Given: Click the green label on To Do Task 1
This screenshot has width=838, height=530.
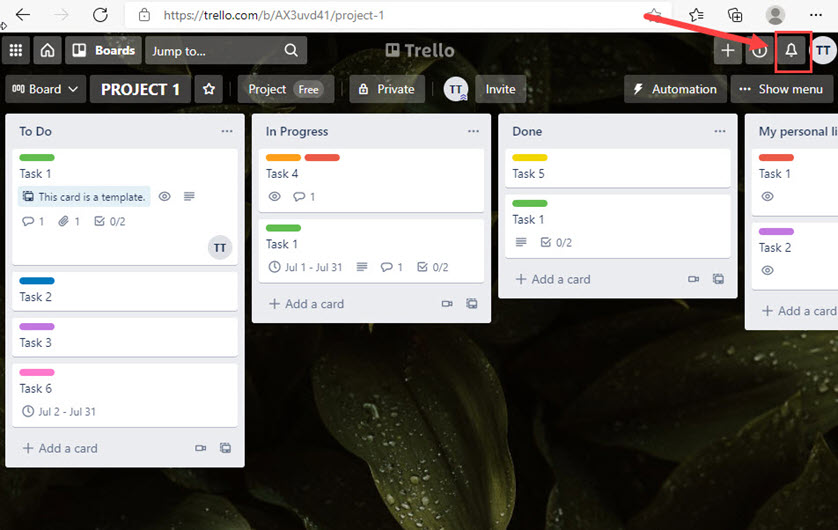Looking at the screenshot, I should tap(37, 158).
